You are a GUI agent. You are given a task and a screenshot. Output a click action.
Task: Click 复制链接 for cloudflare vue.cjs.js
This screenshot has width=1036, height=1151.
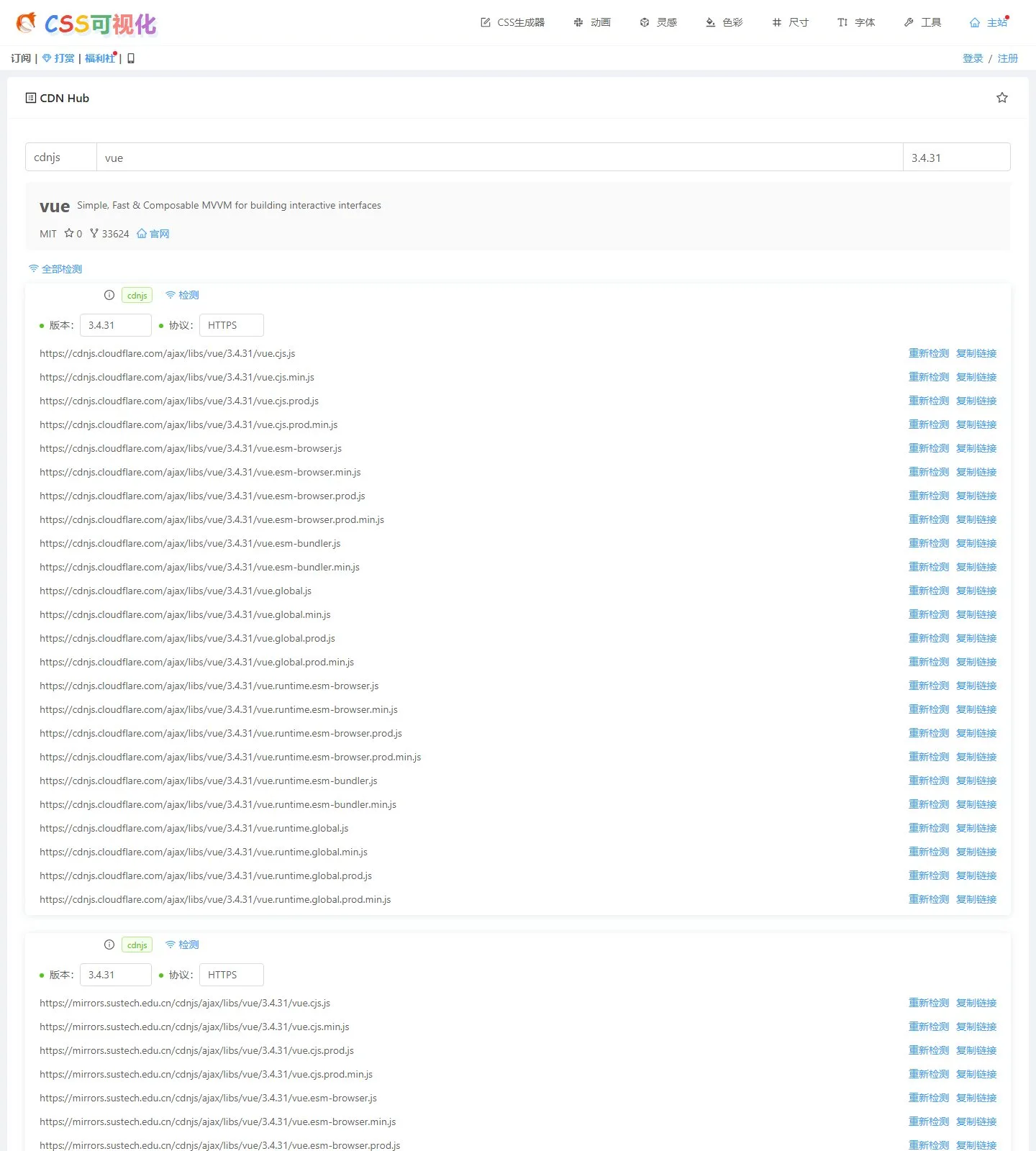(976, 353)
